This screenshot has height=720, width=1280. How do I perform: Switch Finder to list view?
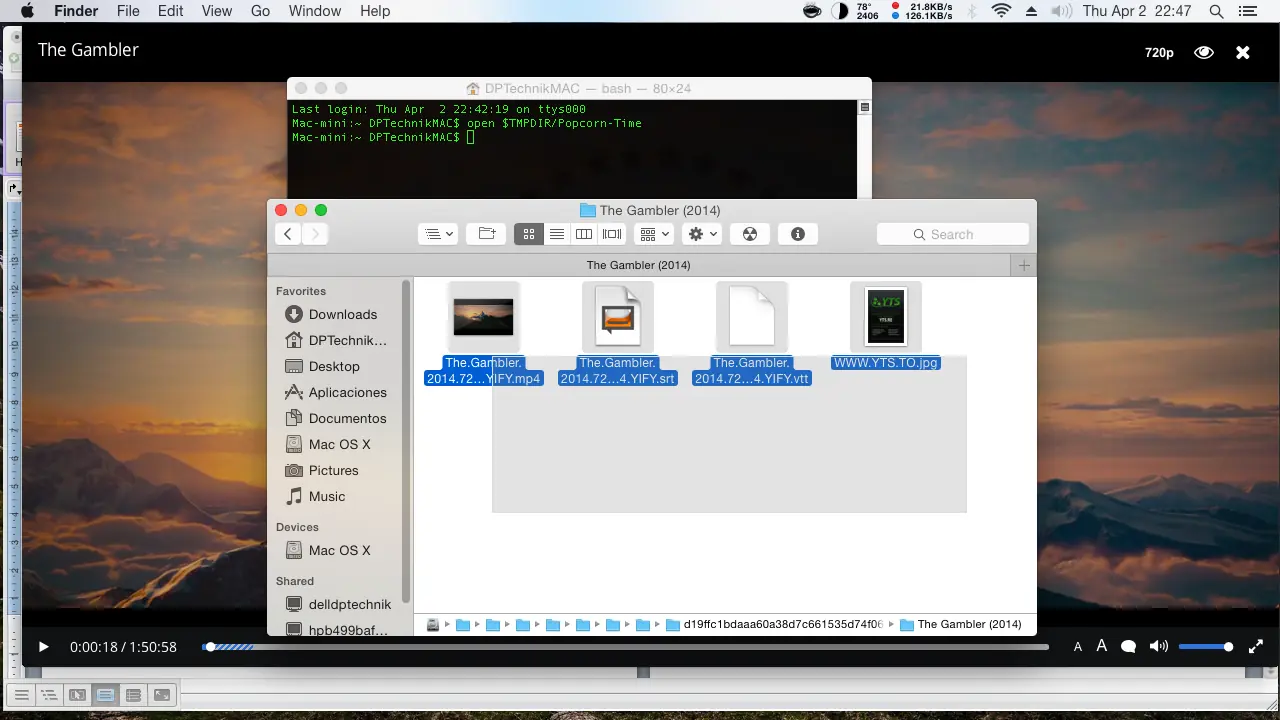tap(557, 234)
